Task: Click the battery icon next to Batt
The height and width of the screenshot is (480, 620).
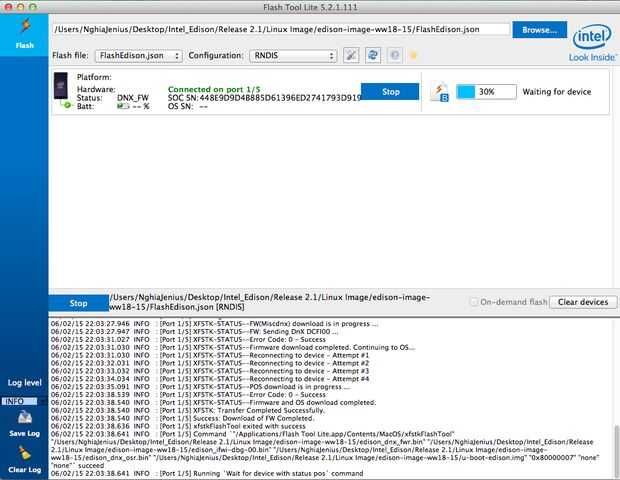Action: [x=123, y=106]
